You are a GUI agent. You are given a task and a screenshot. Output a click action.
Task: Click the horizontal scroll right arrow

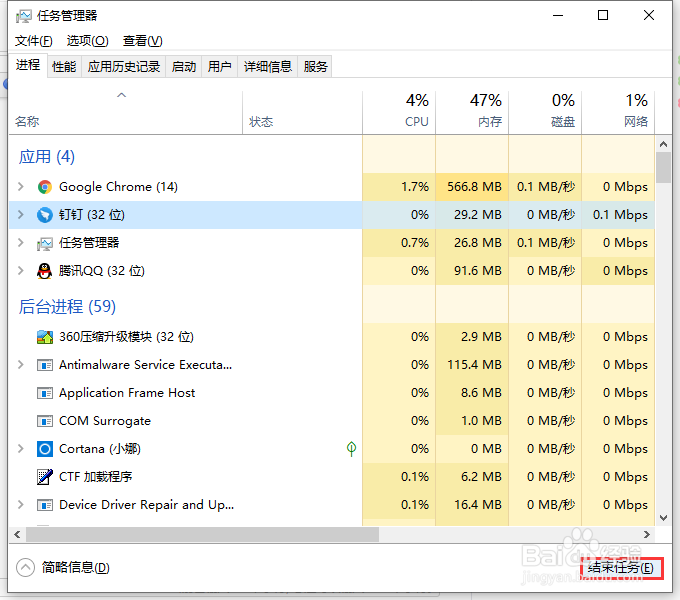(x=647, y=535)
